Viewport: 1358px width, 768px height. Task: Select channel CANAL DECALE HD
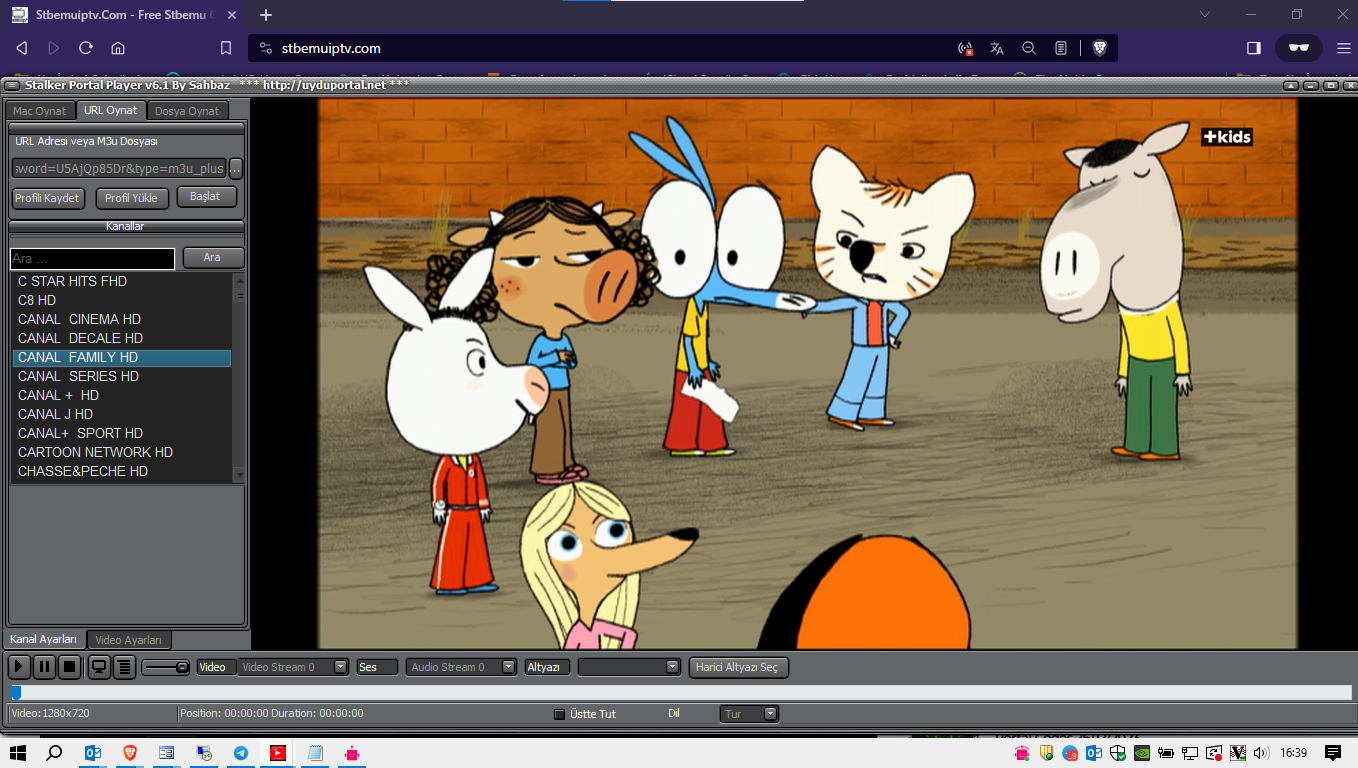tap(122, 338)
